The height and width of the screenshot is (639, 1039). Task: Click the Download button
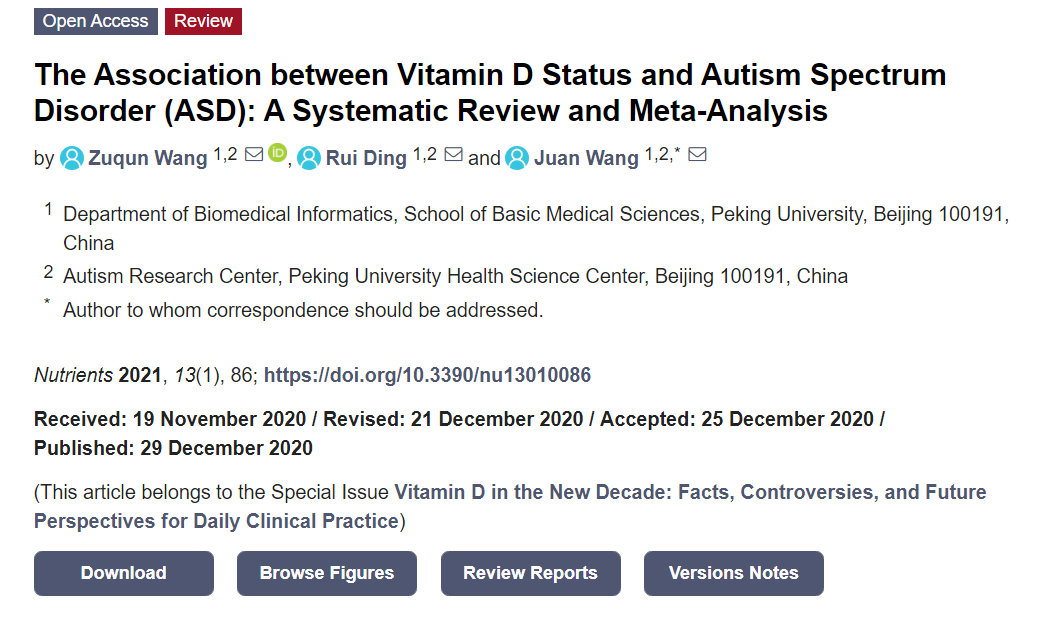[x=124, y=573]
